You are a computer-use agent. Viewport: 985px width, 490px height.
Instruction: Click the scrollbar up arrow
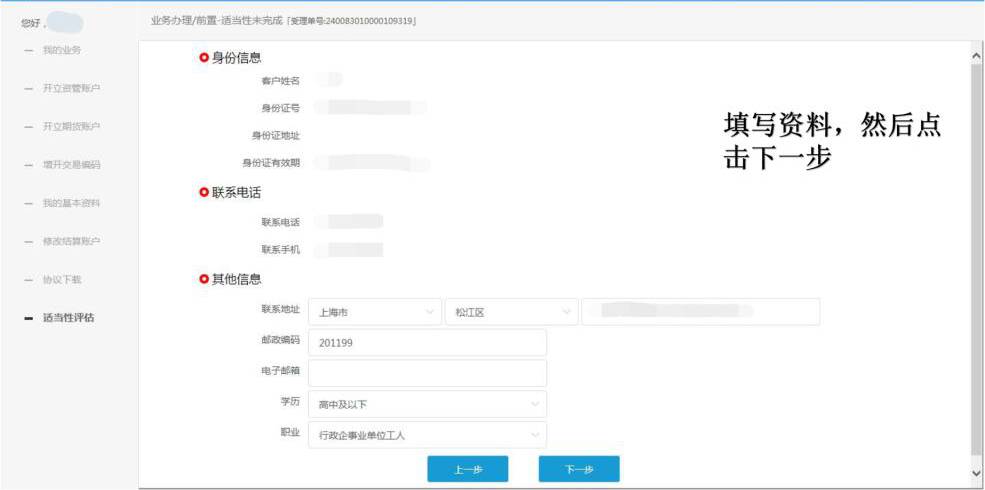point(976,55)
